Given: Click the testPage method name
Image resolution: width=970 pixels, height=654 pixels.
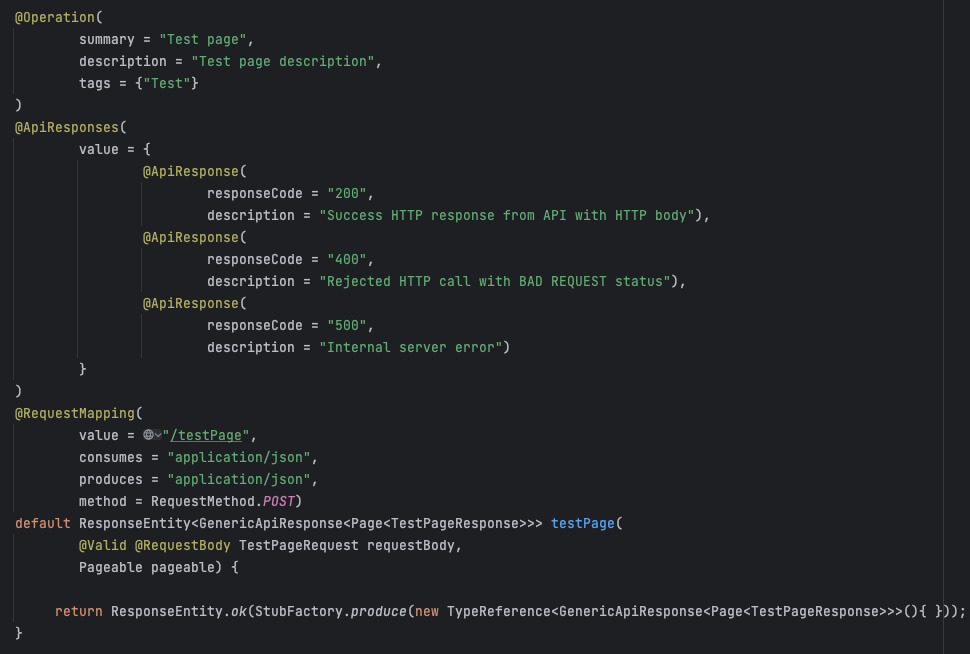Looking at the screenshot, I should (x=582, y=523).
